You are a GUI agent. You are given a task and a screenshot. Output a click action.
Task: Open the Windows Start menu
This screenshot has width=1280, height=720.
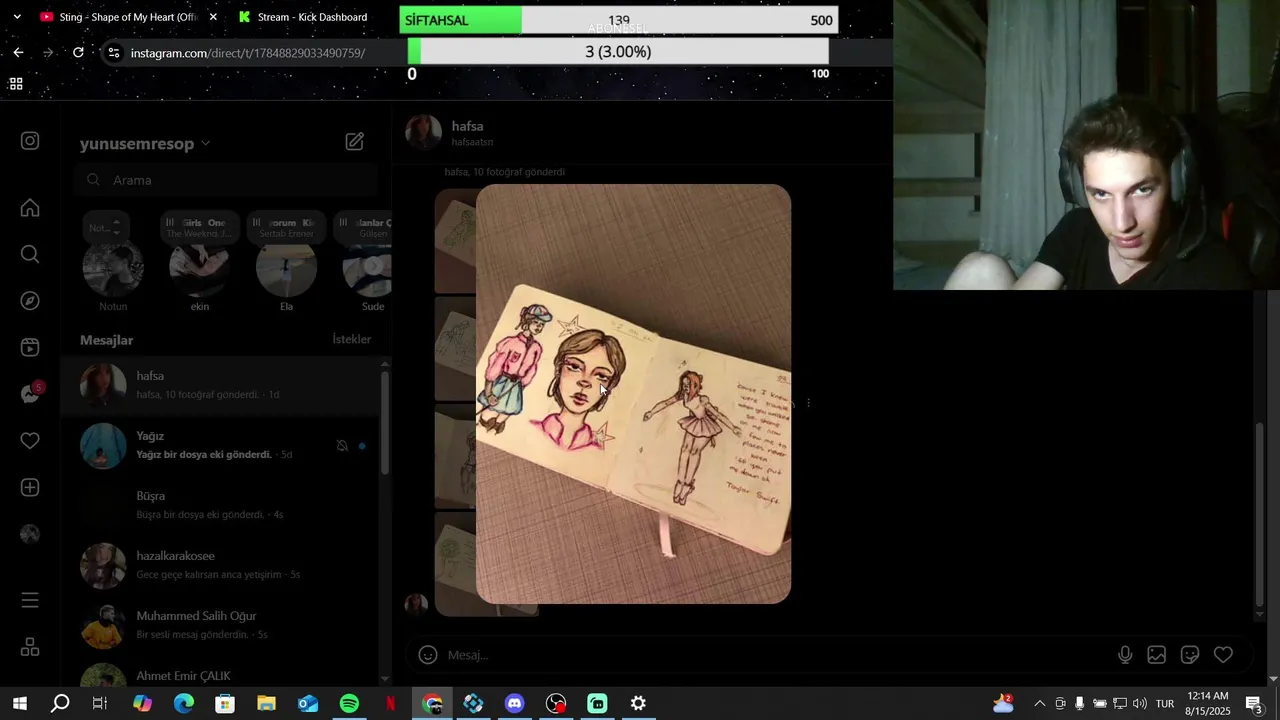click(x=19, y=704)
